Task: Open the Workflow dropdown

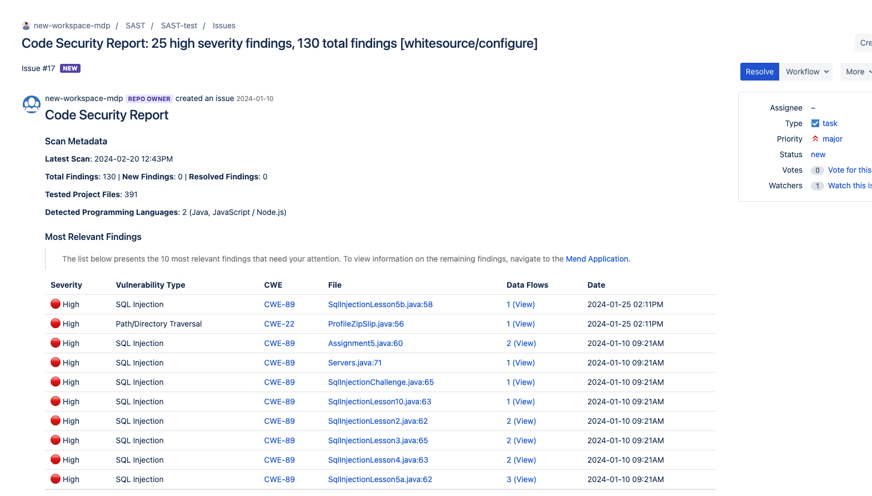Action: (807, 72)
